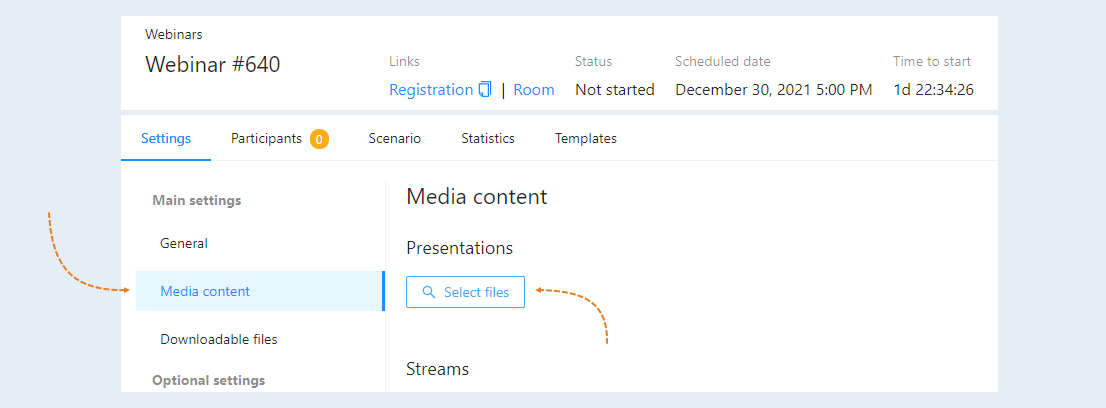Click the Webinar #640 title

(213, 64)
